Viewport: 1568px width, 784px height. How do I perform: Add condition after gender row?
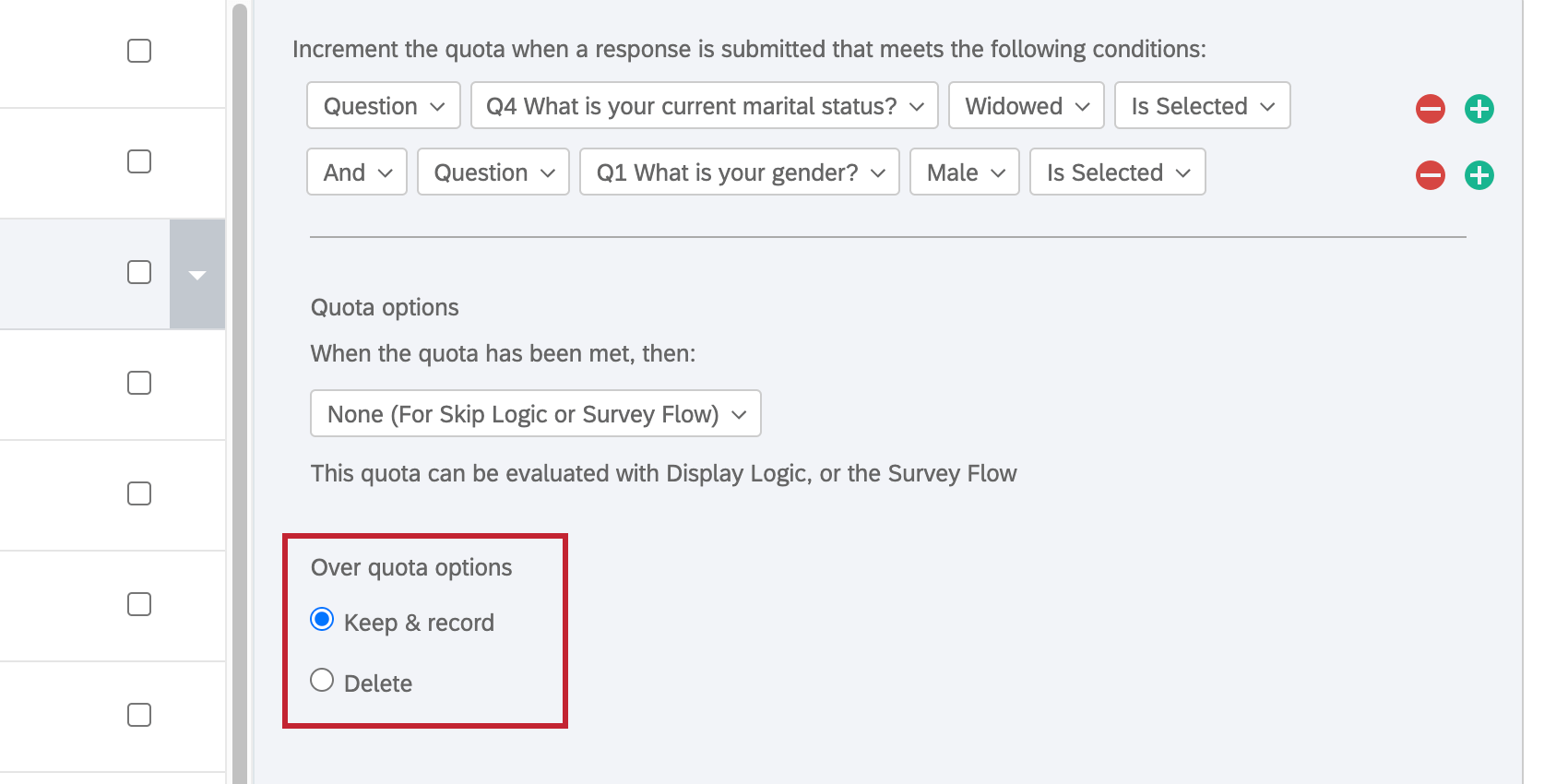(x=1479, y=175)
